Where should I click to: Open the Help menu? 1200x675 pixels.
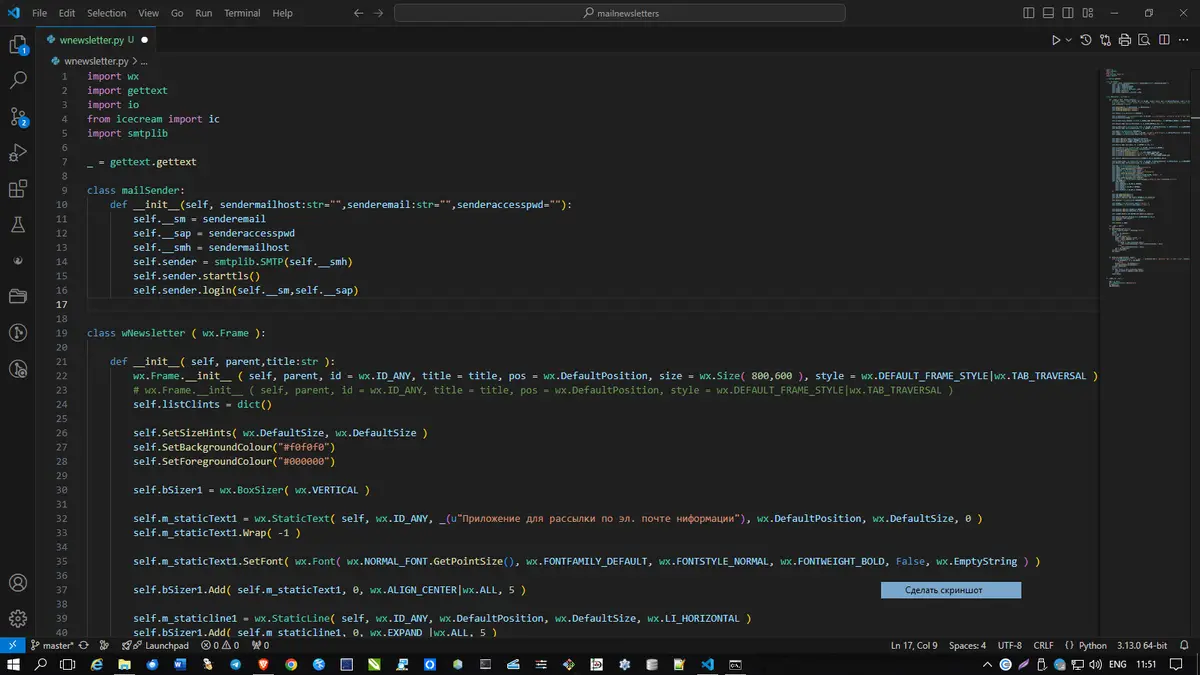[x=283, y=13]
